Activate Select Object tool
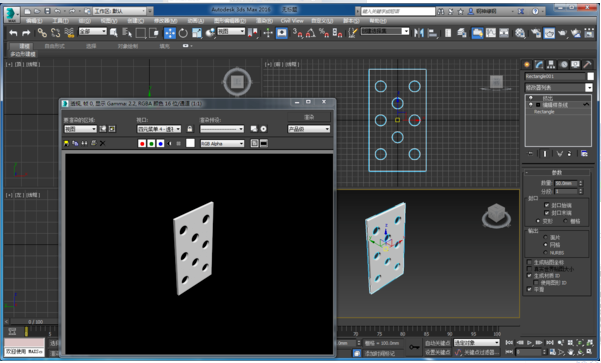Screen dimensions: 601x363 (x=113, y=33)
